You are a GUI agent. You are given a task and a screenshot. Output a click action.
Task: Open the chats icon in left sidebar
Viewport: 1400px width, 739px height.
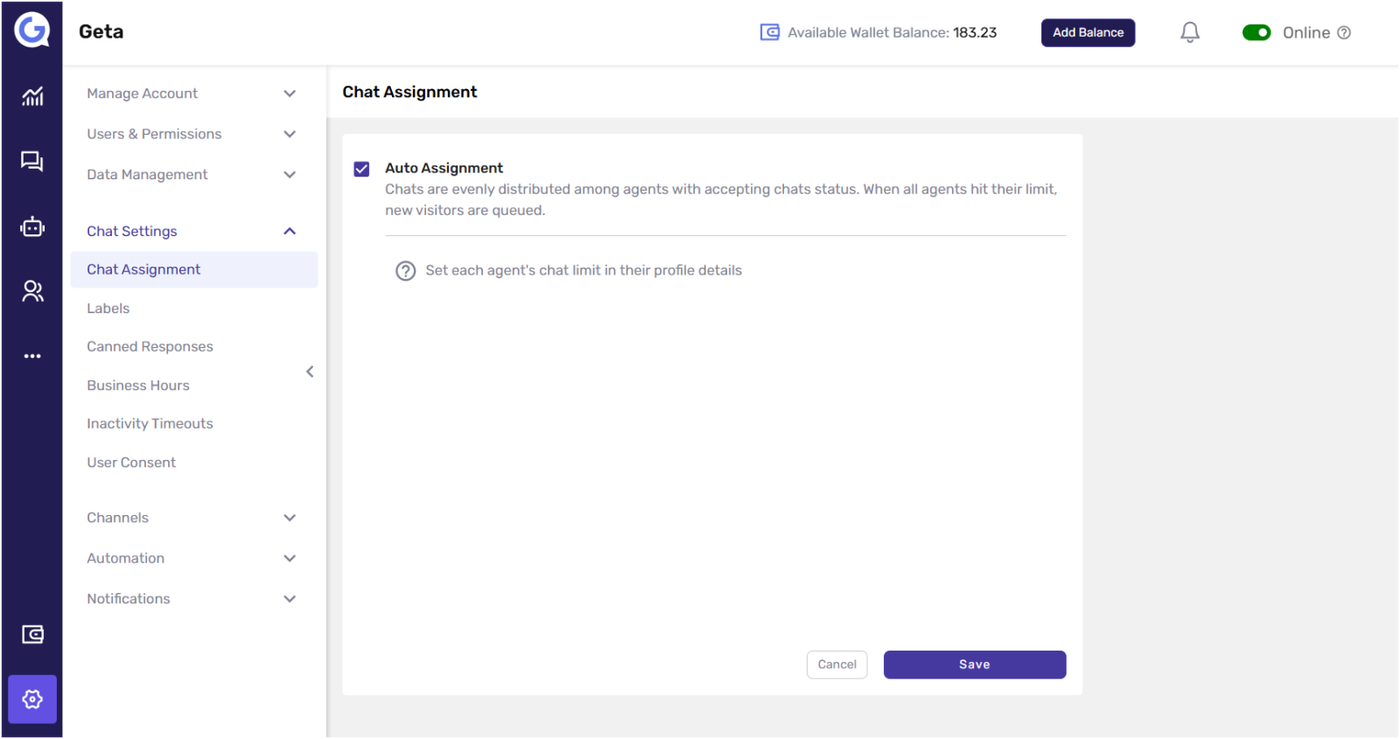tap(32, 161)
